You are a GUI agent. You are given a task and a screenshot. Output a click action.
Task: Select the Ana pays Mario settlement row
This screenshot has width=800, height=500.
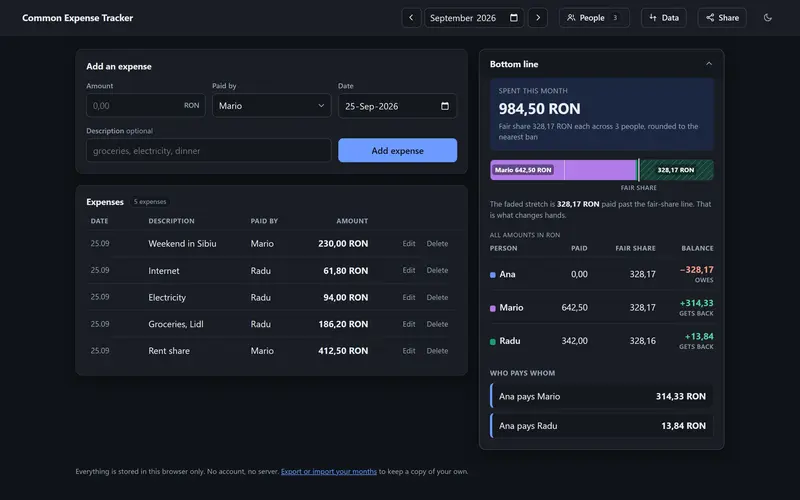click(x=602, y=396)
